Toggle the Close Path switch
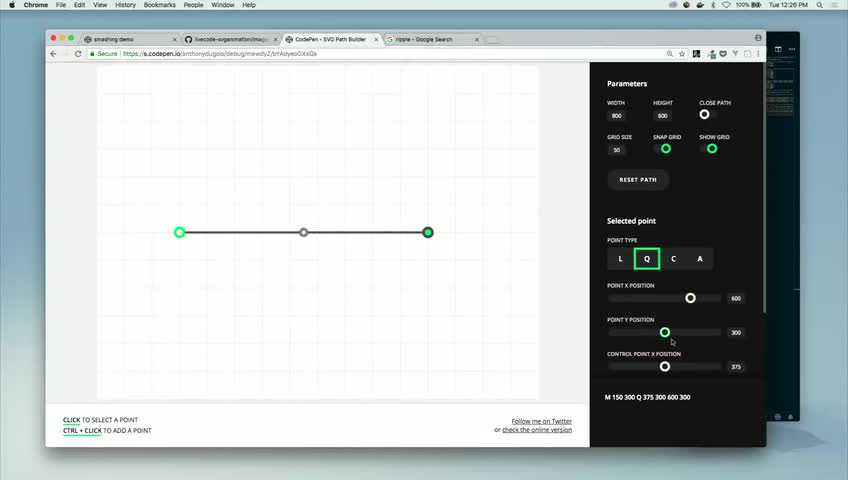The height and width of the screenshot is (480, 848). [x=707, y=115]
